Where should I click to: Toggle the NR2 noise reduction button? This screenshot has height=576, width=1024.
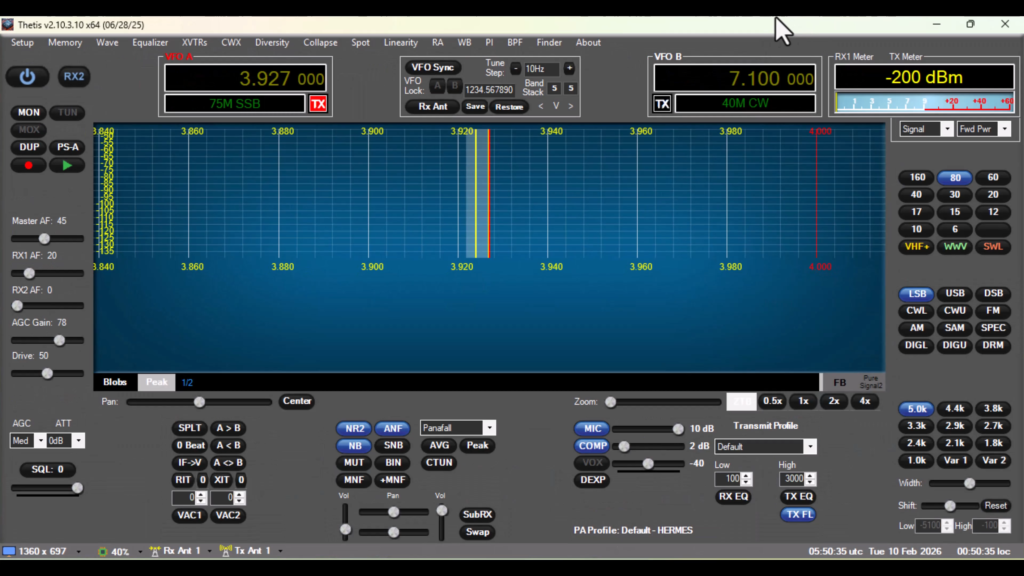pos(355,429)
